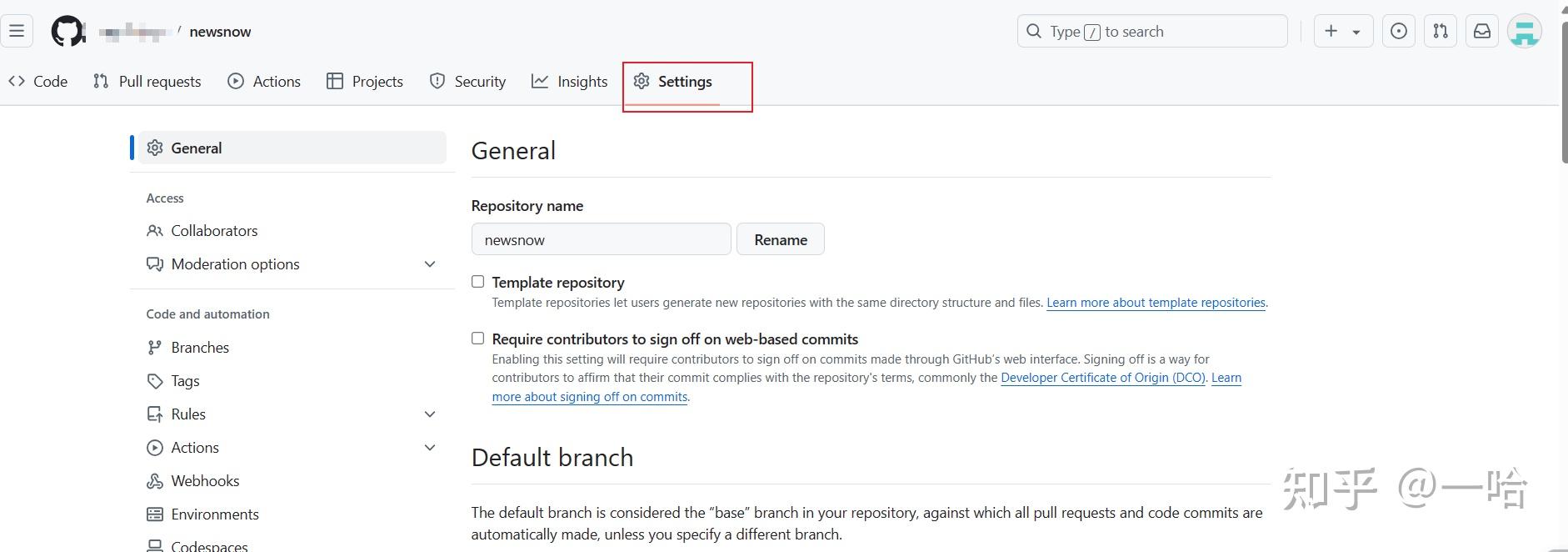1568x552 pixels.
Task: Open the Environments settings icon
Action: pos(155,514)
